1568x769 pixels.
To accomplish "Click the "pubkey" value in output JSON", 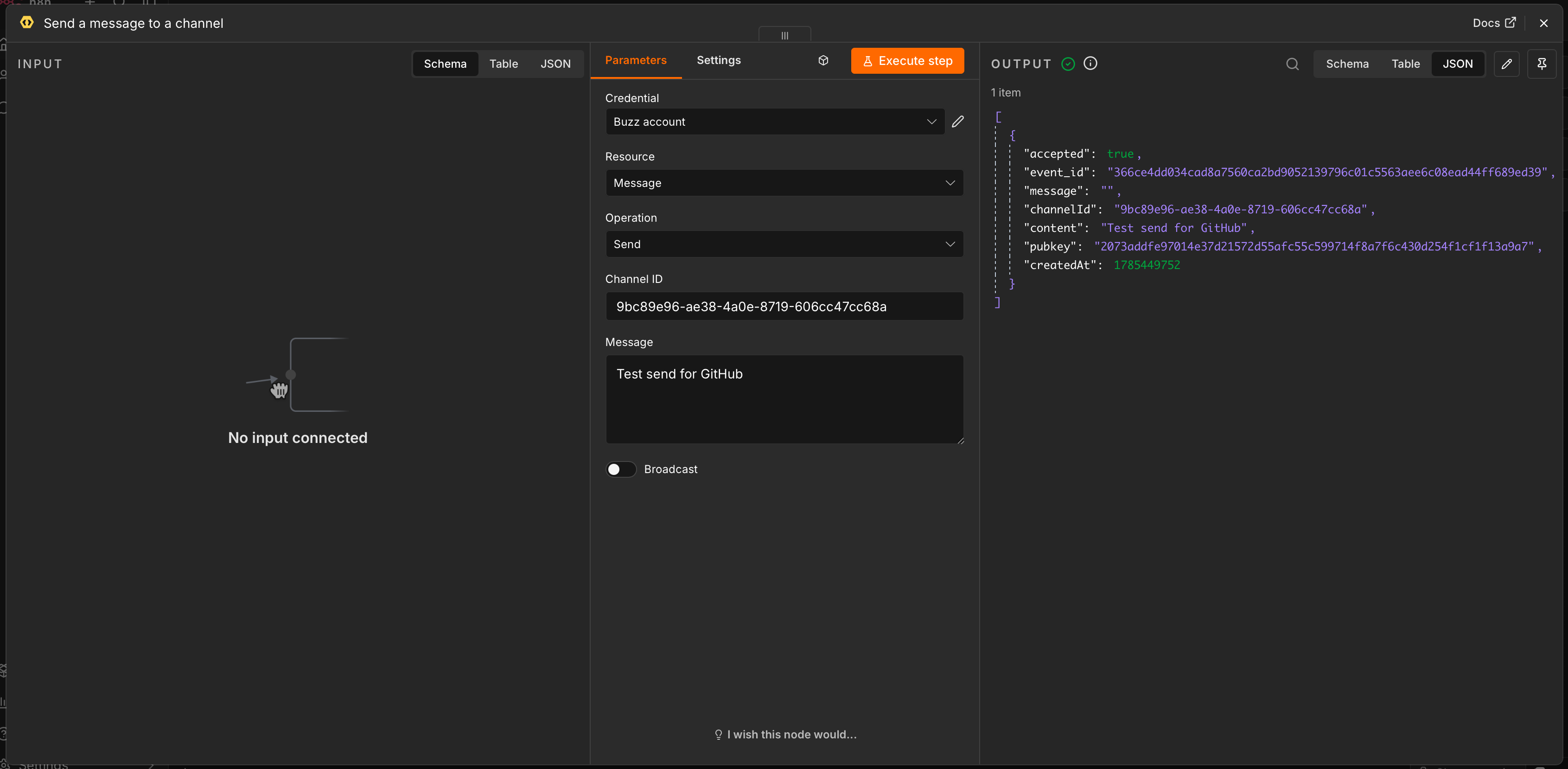I will pos(1313,247).
